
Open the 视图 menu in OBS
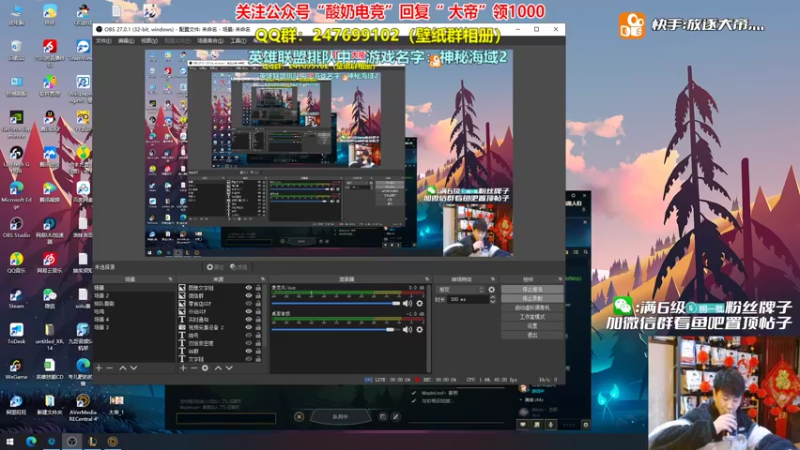[x=149, y=41]
